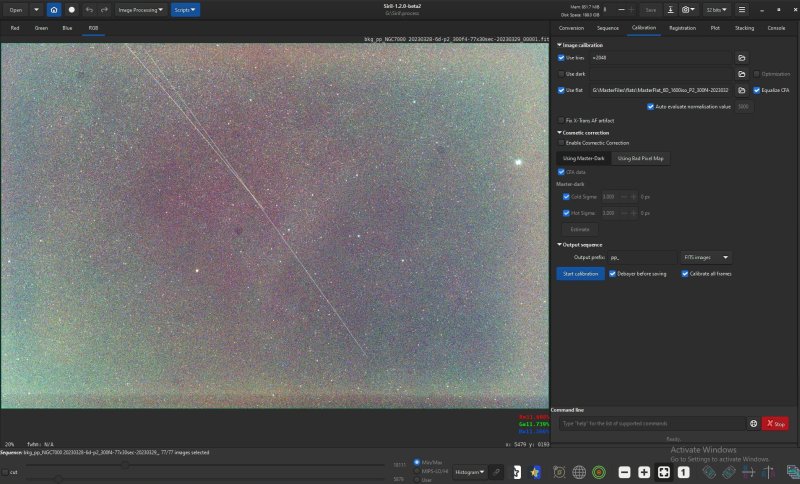The width and height of the screenshot is (800, 484).
Task: Open the dropdown arrow beside Open
Action: 36,10
